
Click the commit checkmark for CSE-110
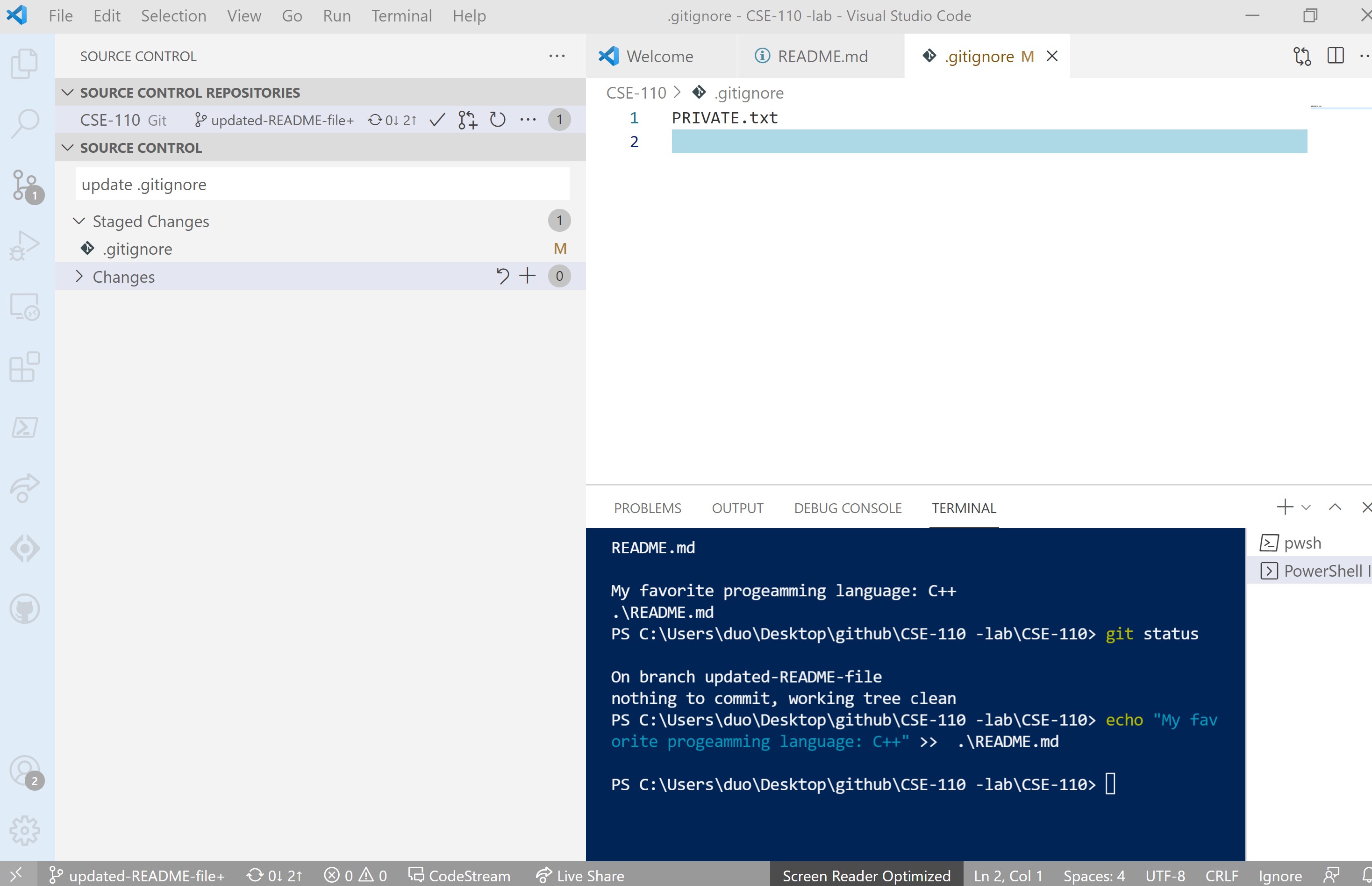(x=437, y=120)
